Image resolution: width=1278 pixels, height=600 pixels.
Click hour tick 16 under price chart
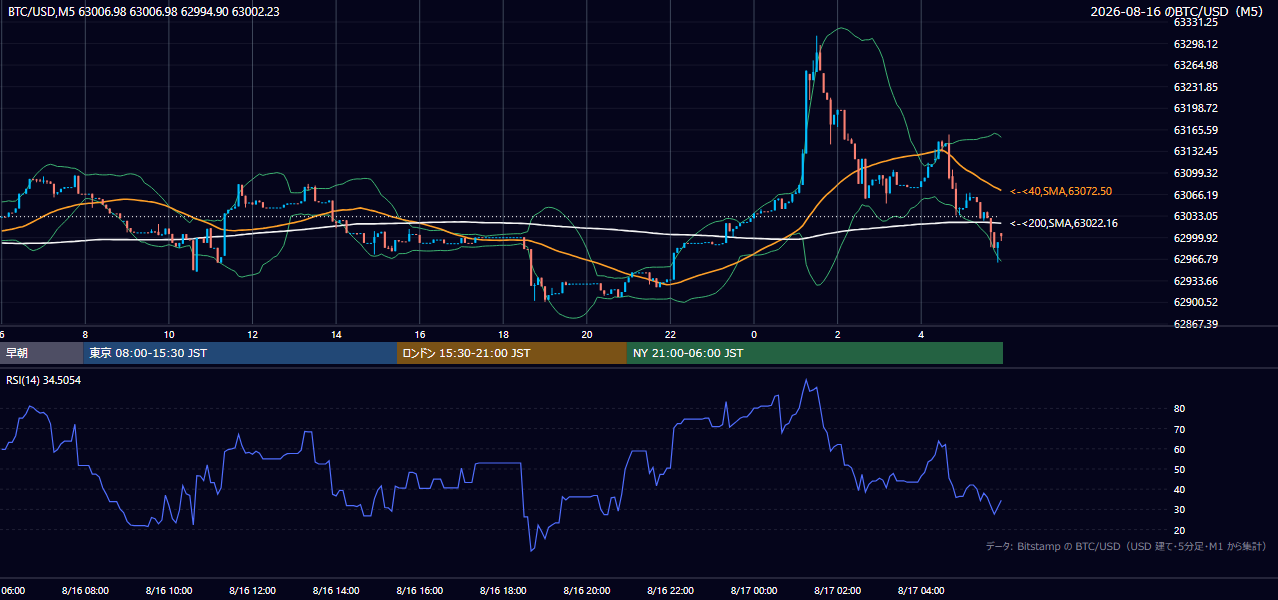click(x=420, y=334)
